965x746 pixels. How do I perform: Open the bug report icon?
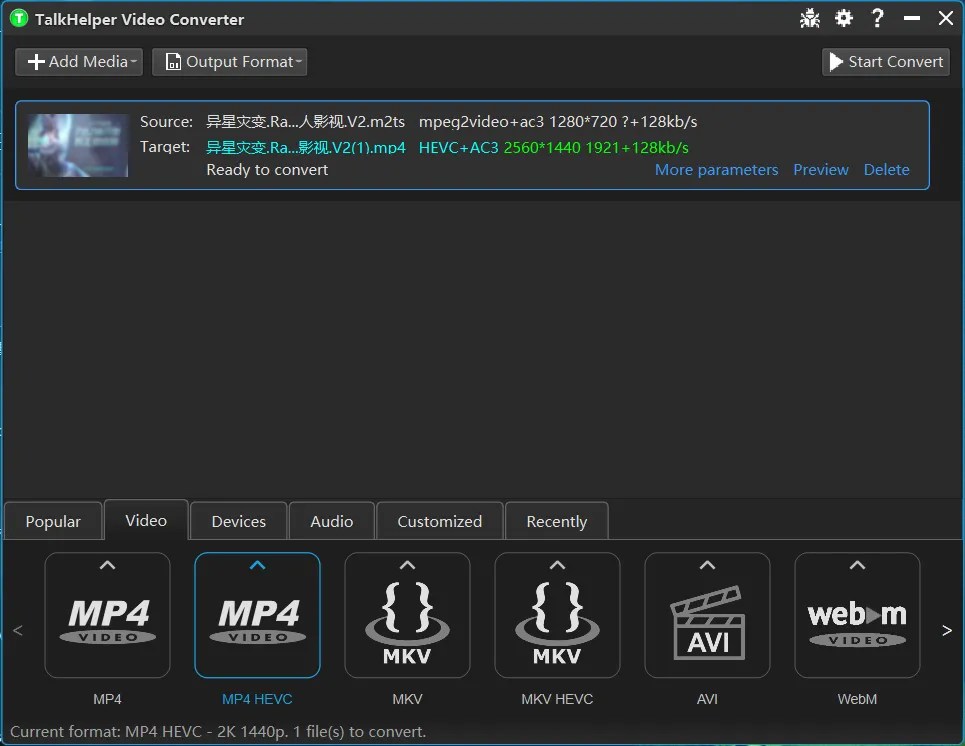810,17
